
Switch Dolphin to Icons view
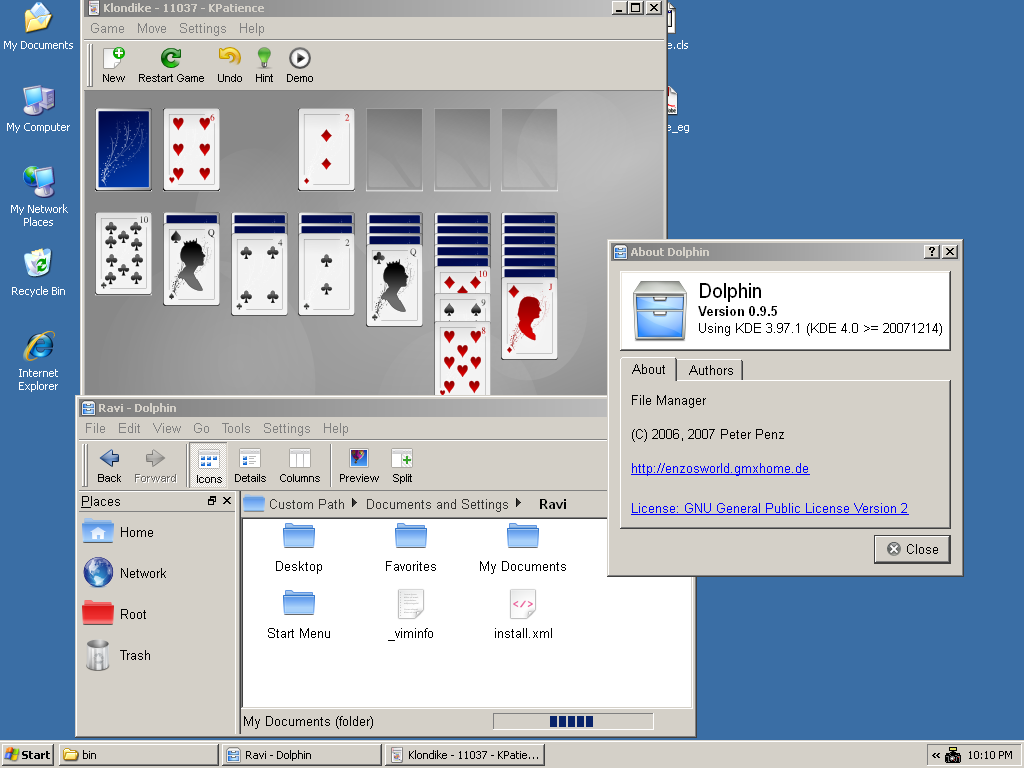[x=209, y=466]
